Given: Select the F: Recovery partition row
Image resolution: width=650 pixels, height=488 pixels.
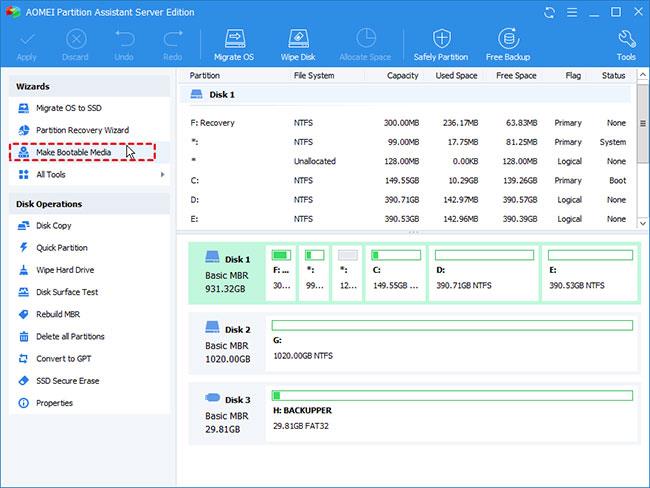Looking at the screenshot, I should coord(407,123).
